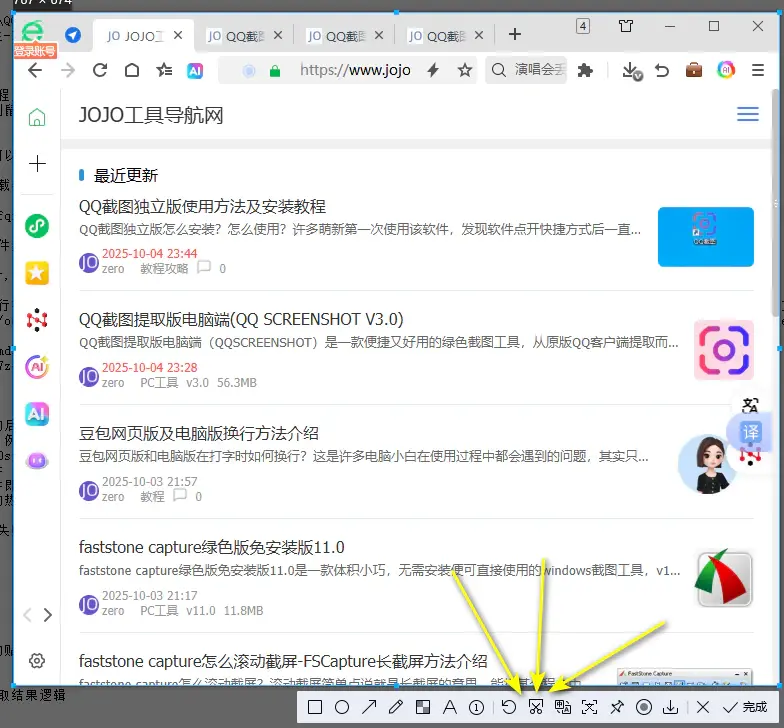
Task: Add a numbered step marker
Action: [477, 707]
